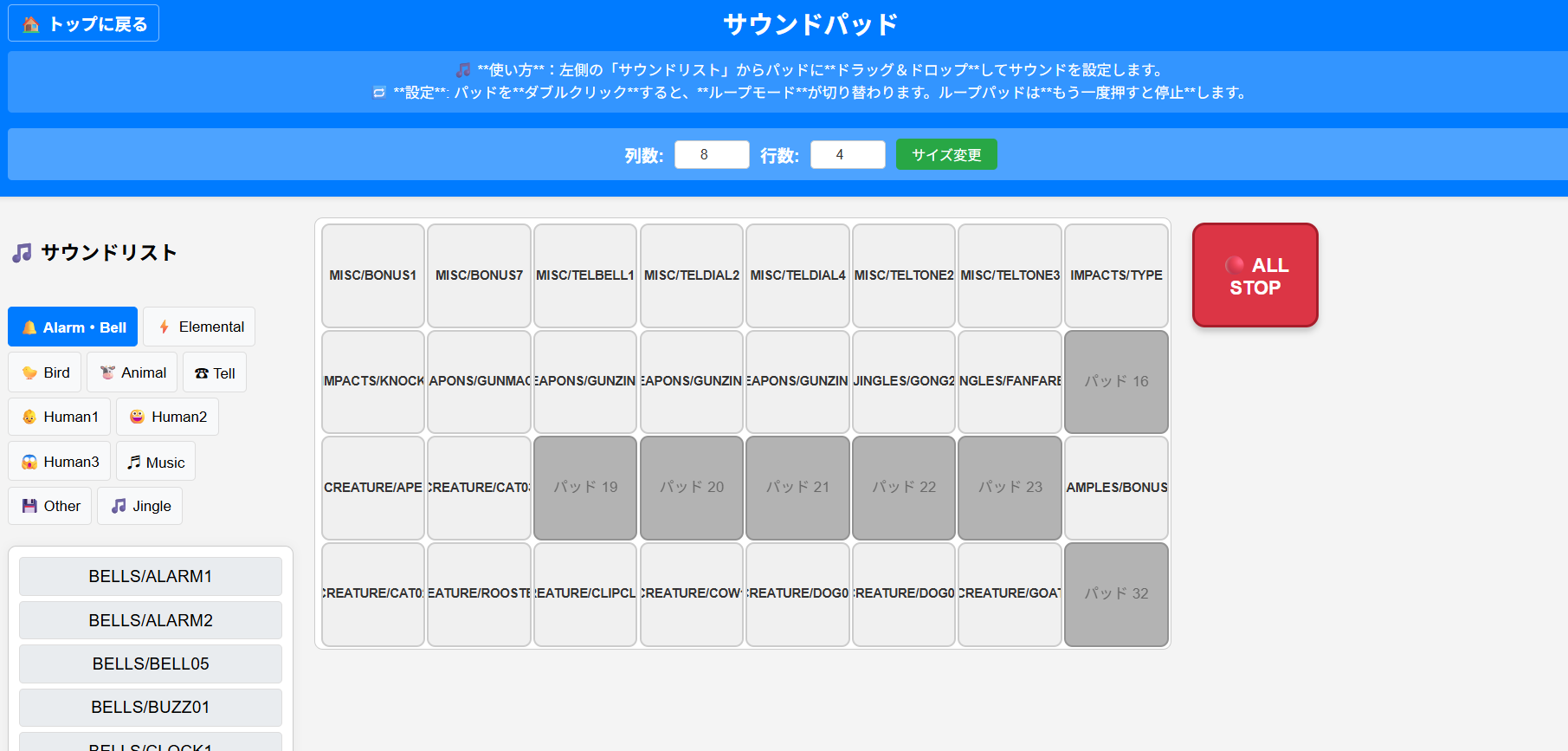Play the SAMPLES/BONUS pad

click(1116, 488)
